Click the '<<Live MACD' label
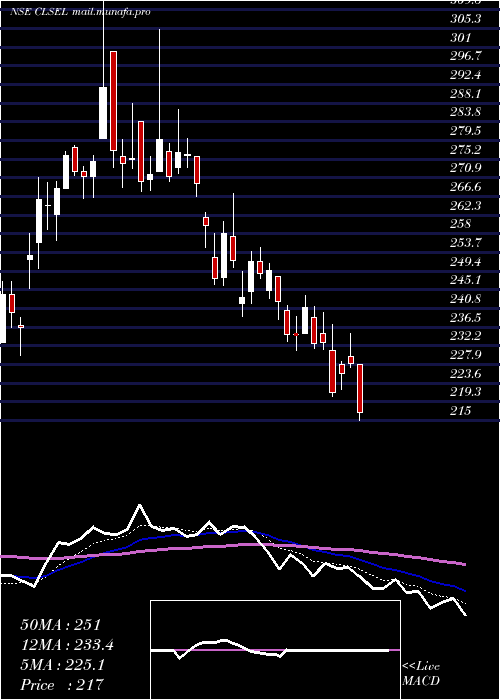Image resolution: width=500 pixels, height=700 pixels. pos(421,674)
